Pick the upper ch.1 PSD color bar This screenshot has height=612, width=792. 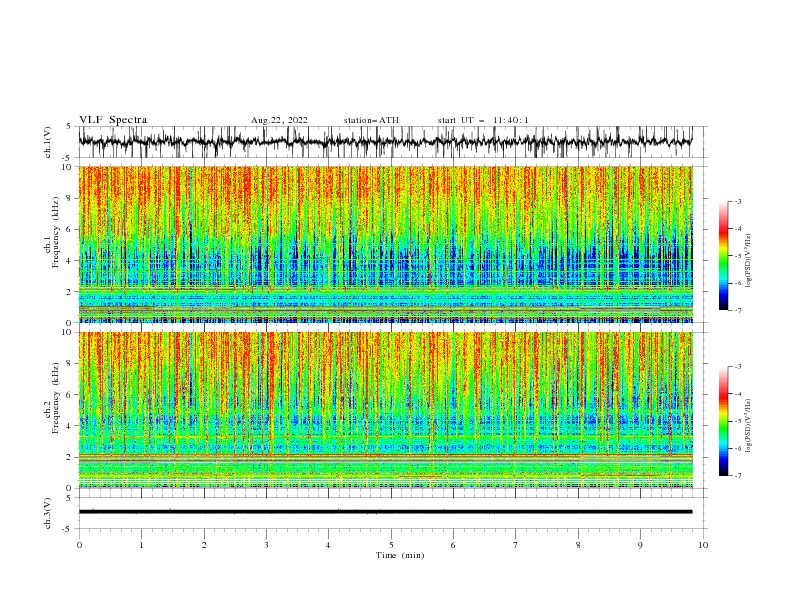click(x=723, y=256)
